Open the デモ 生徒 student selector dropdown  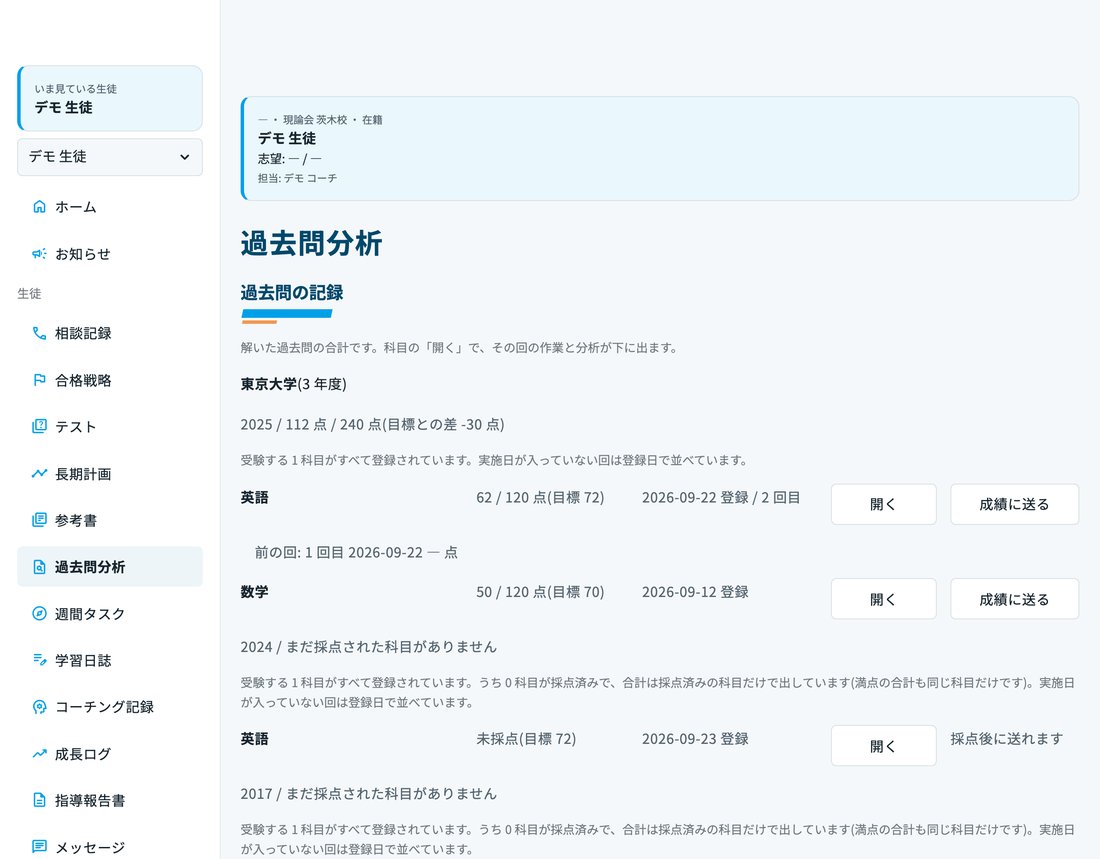(110, 157)
